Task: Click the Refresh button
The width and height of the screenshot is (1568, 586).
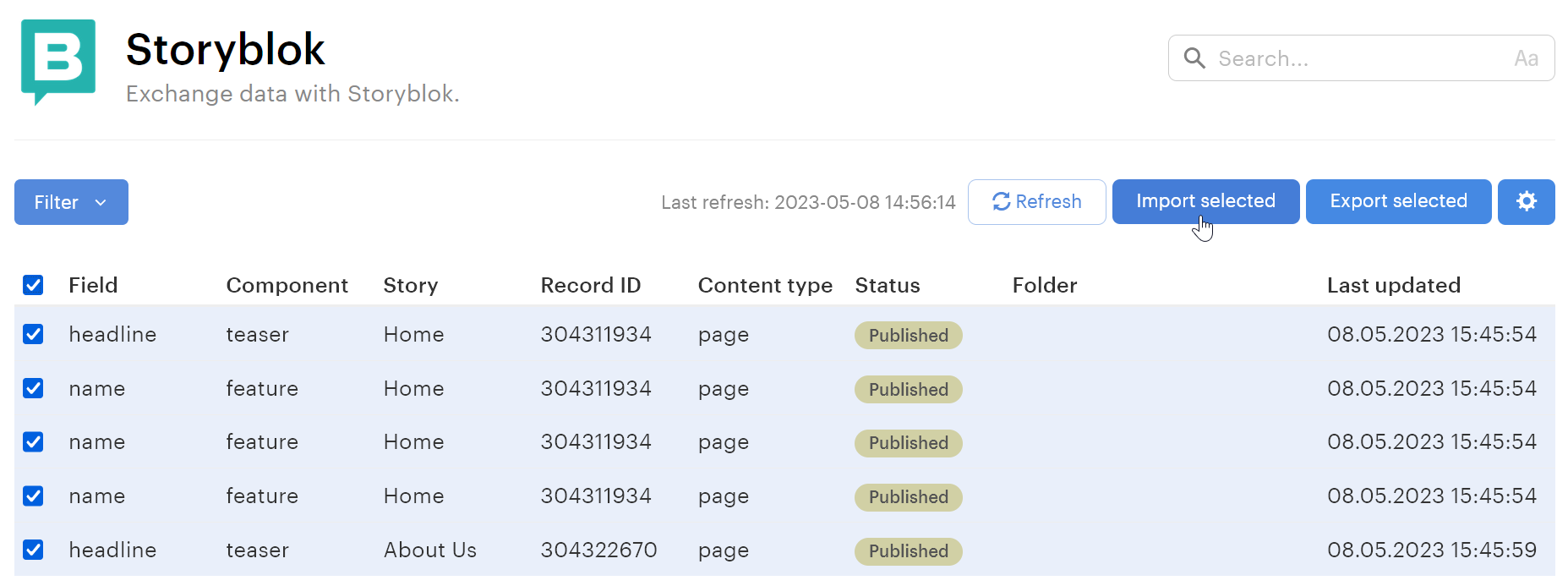Action: point(1036,201)
